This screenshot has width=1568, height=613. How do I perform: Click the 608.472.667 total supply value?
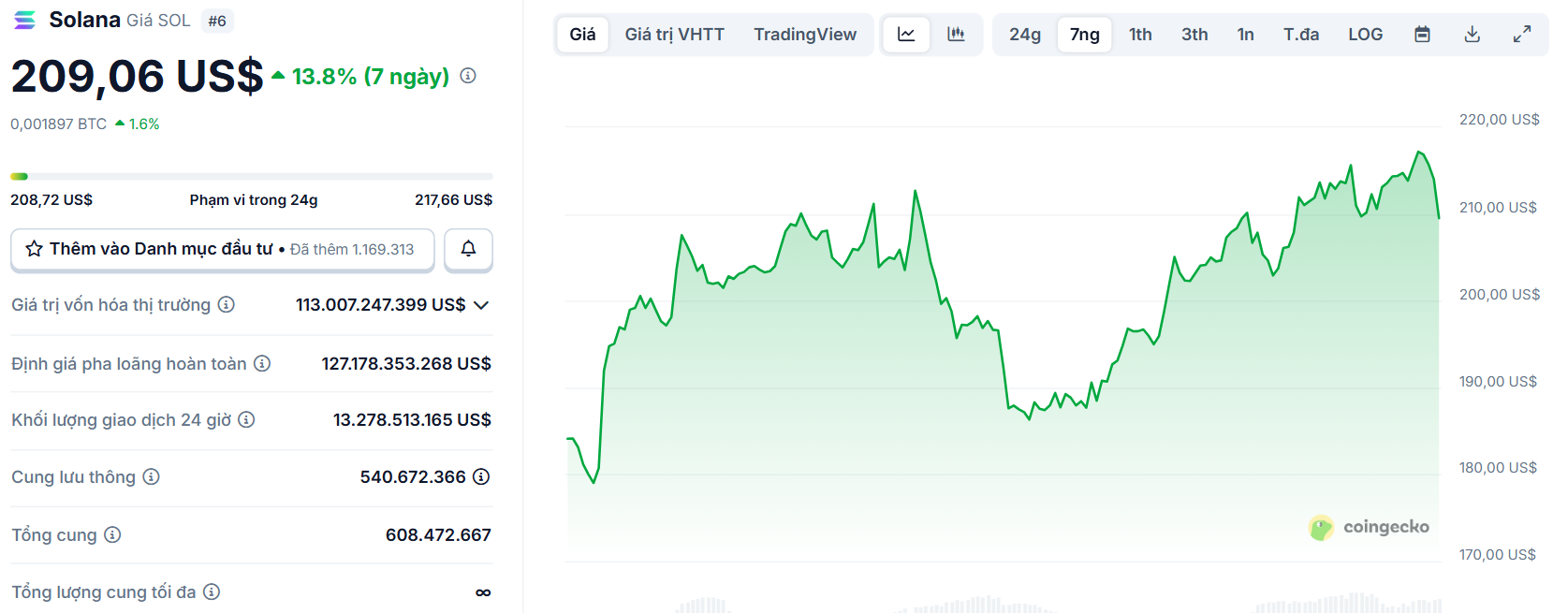click(438, 534)
